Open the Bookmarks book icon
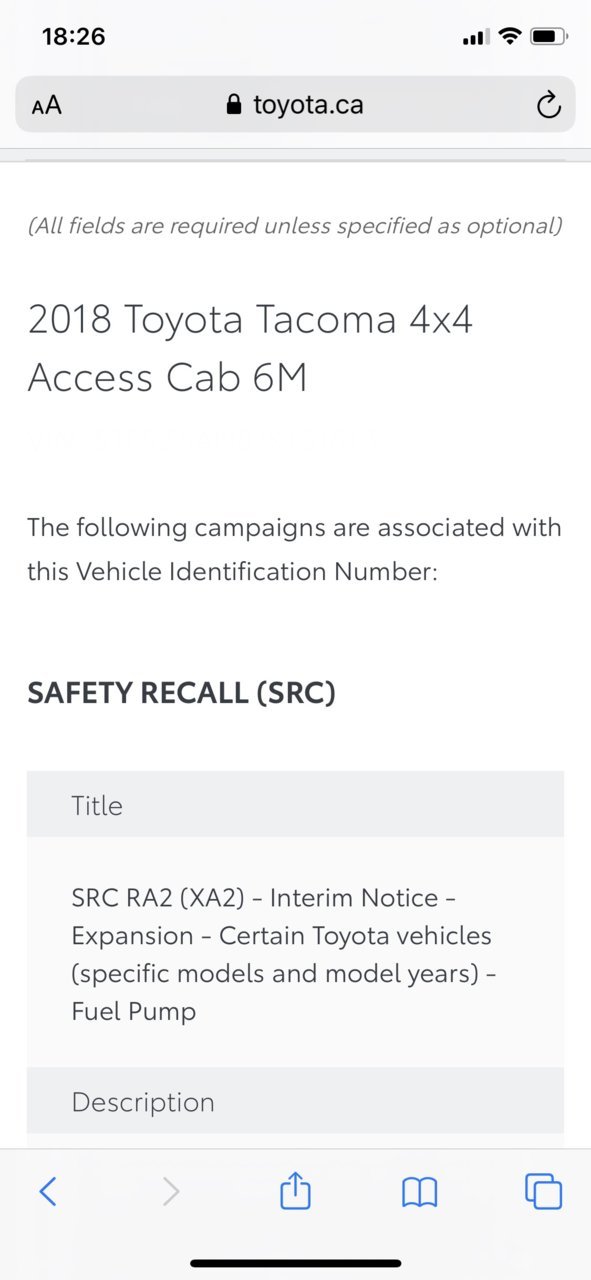This screenshot has width=591, height=1280. click(x=419, y=1192)
